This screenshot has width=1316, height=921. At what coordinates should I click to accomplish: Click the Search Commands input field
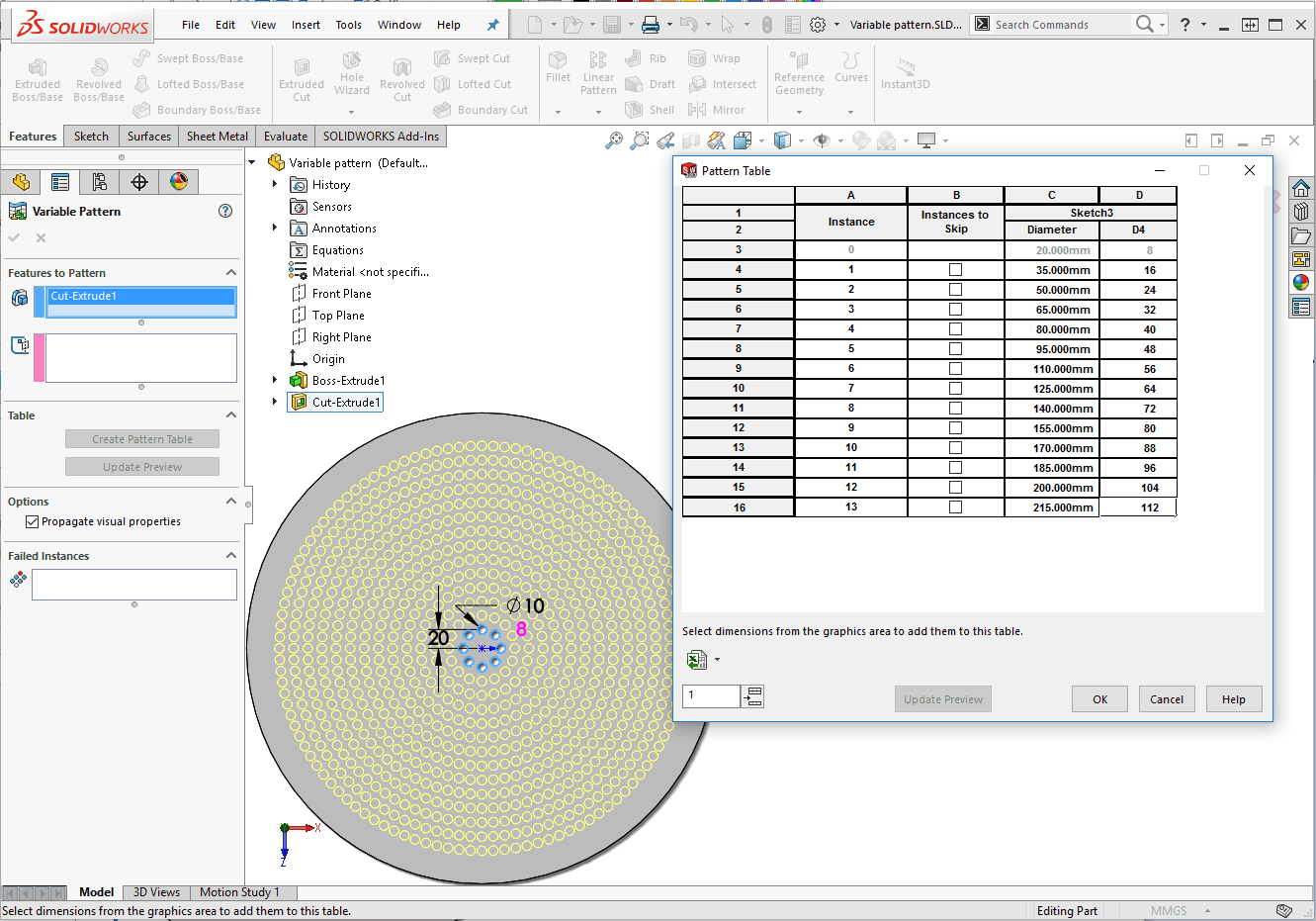1058,25
